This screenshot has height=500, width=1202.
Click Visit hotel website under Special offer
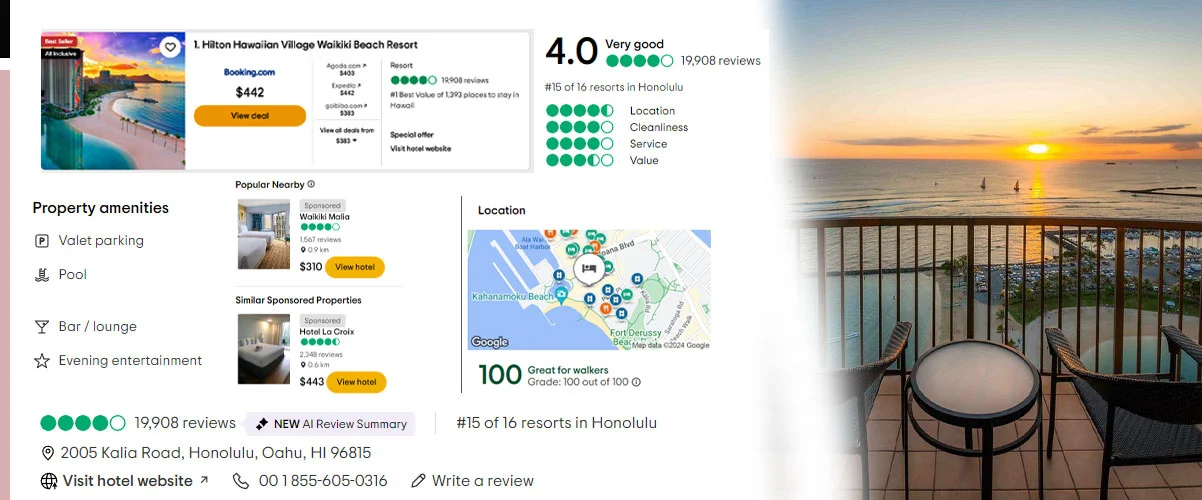pyautogui.click(x=420, y=149)
